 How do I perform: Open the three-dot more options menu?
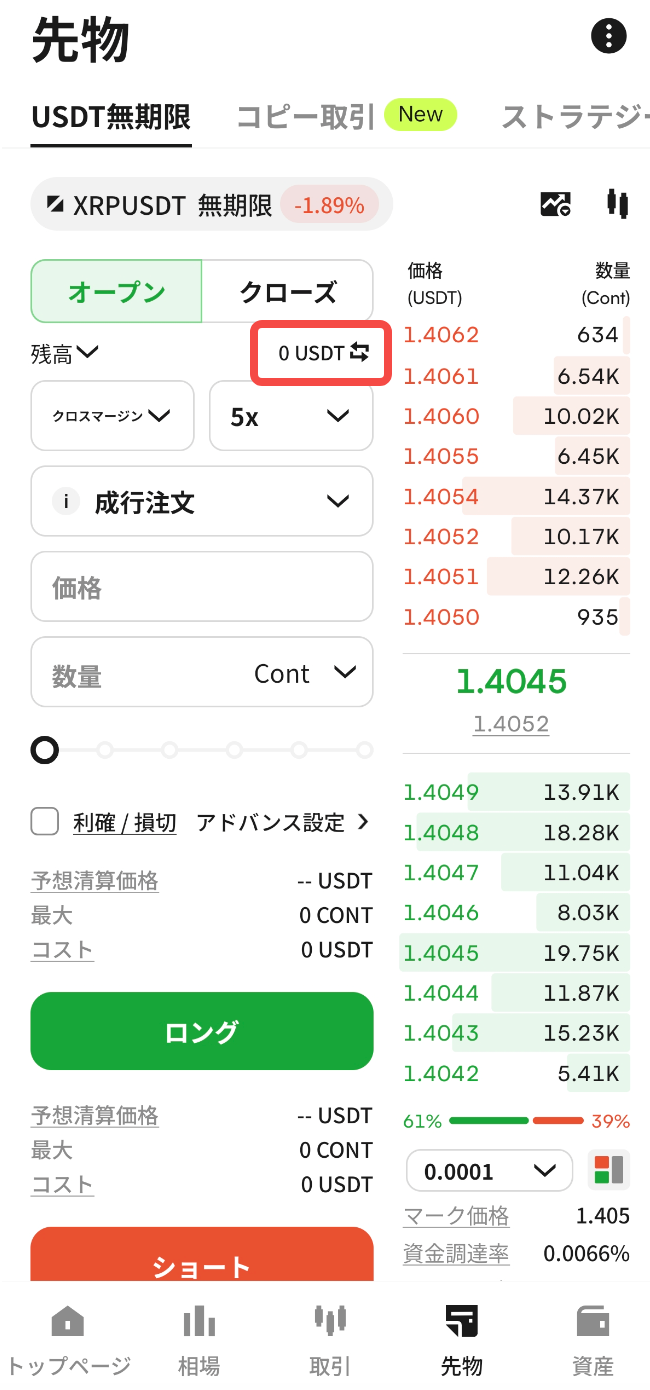(609, 37)
